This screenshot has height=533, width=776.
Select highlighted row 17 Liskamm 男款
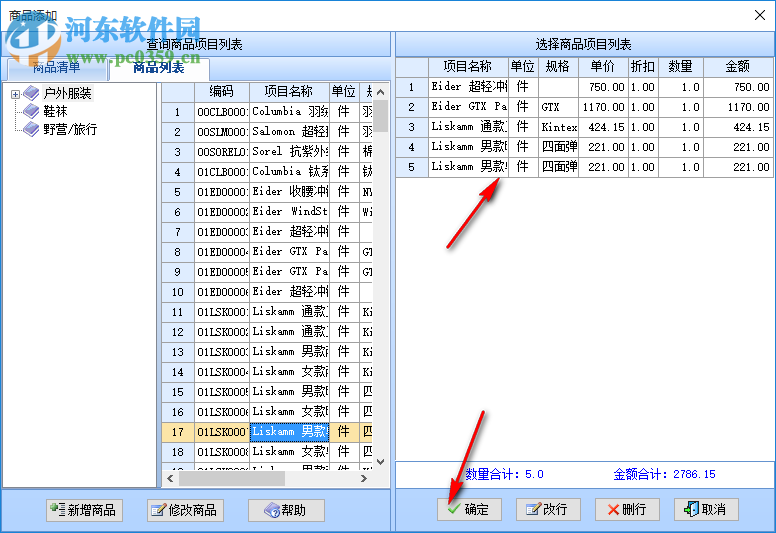[267, 432]
